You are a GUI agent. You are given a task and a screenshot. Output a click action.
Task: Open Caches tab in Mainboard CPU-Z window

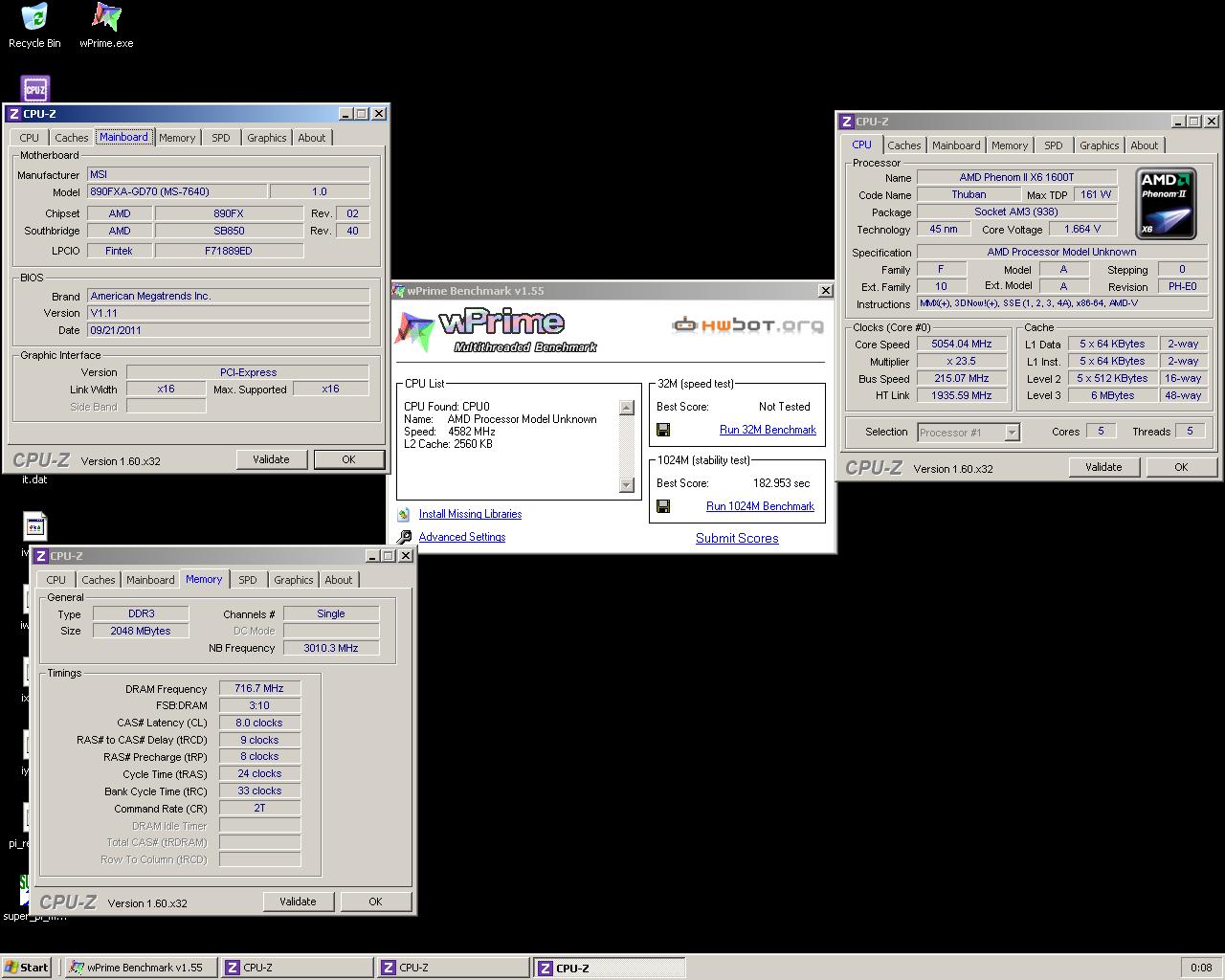coord(71,138)
